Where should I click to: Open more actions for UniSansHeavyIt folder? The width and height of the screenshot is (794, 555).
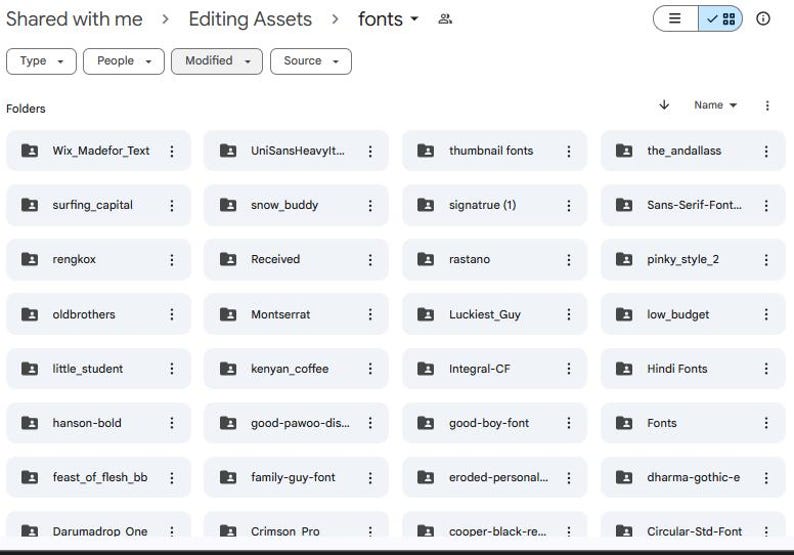(371, 151)
